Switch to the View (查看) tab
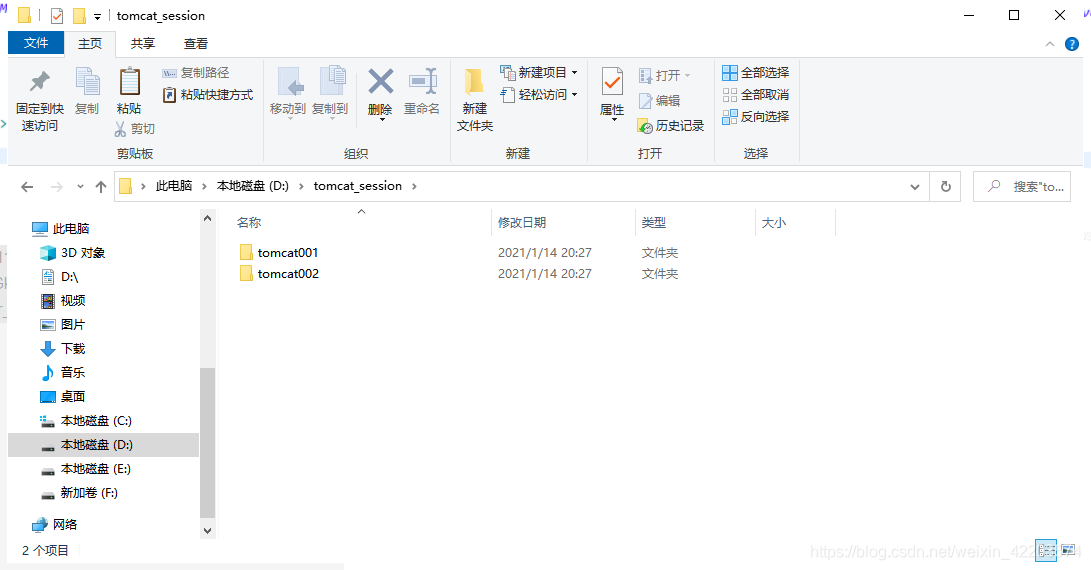Screen dimensions: 1091x570 196,44
